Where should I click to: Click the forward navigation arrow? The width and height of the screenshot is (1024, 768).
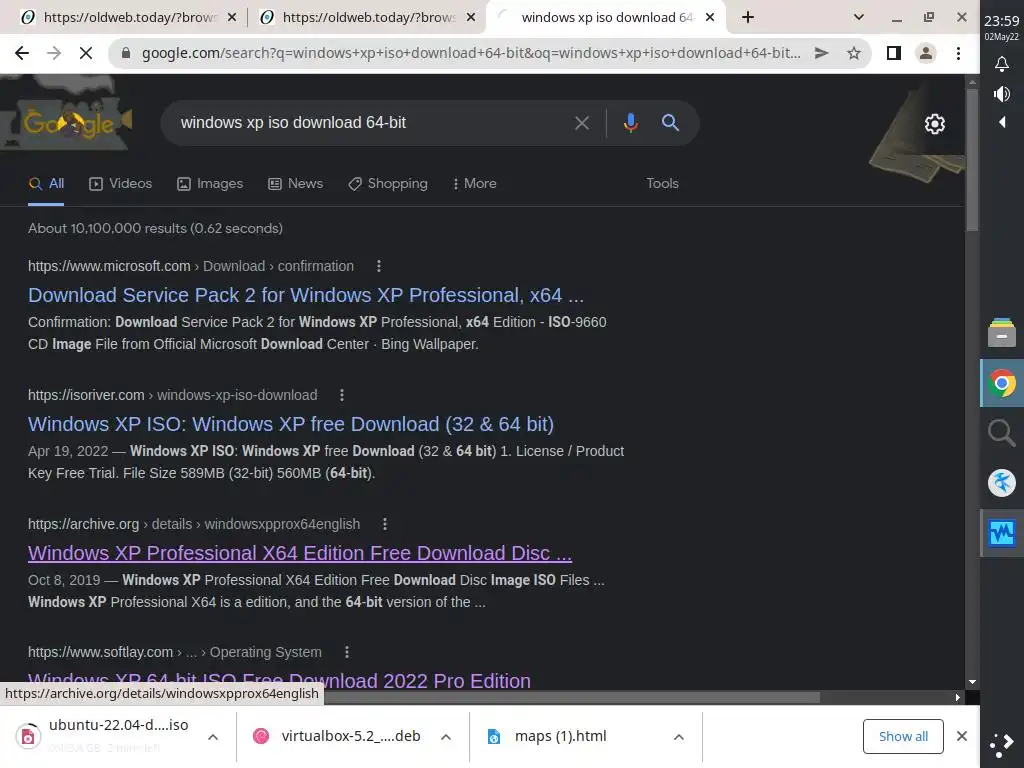pos(54,54)
